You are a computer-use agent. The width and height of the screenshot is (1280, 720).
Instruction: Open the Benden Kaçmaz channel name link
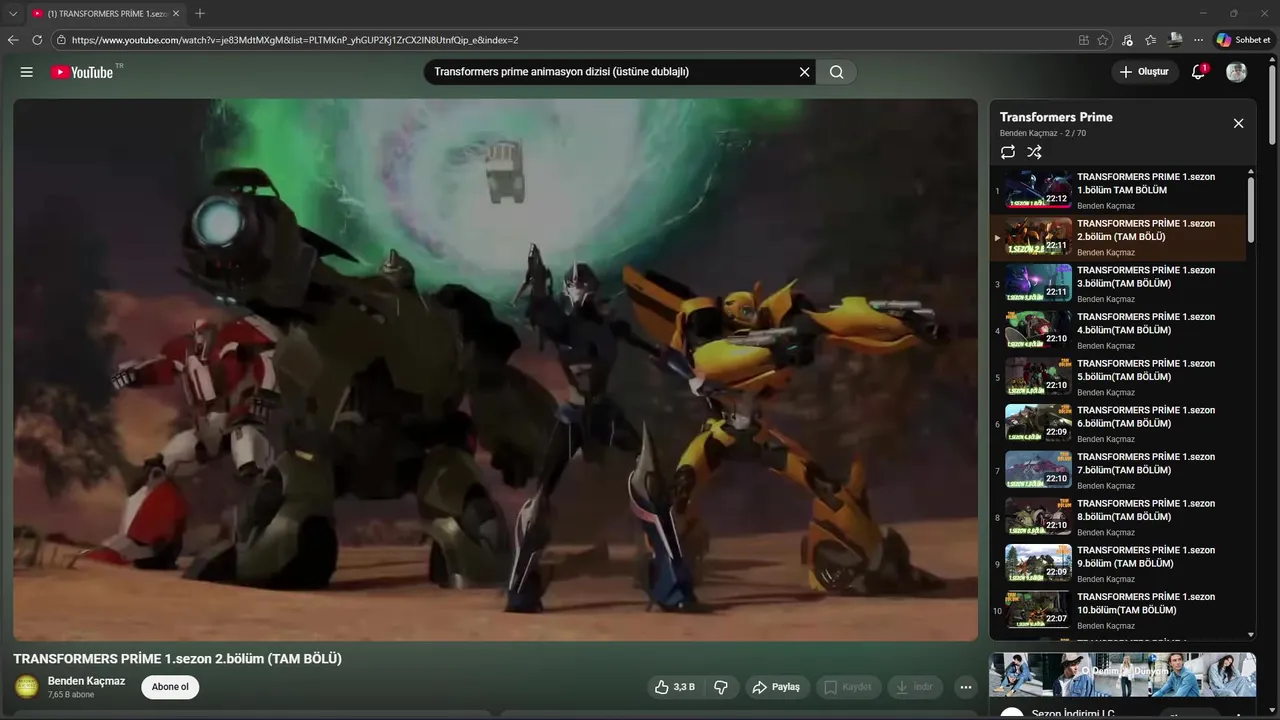tap(86, 681)
